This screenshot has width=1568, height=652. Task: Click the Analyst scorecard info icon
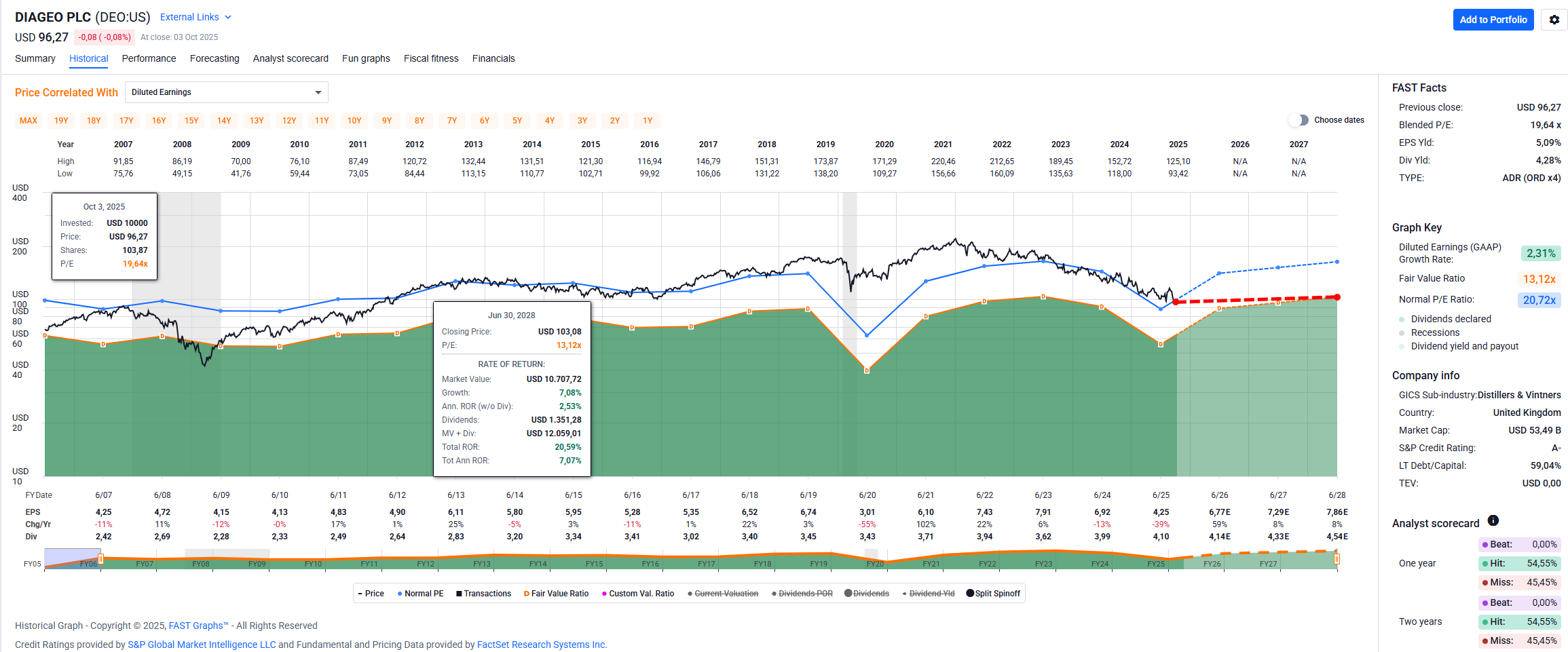1493,520
